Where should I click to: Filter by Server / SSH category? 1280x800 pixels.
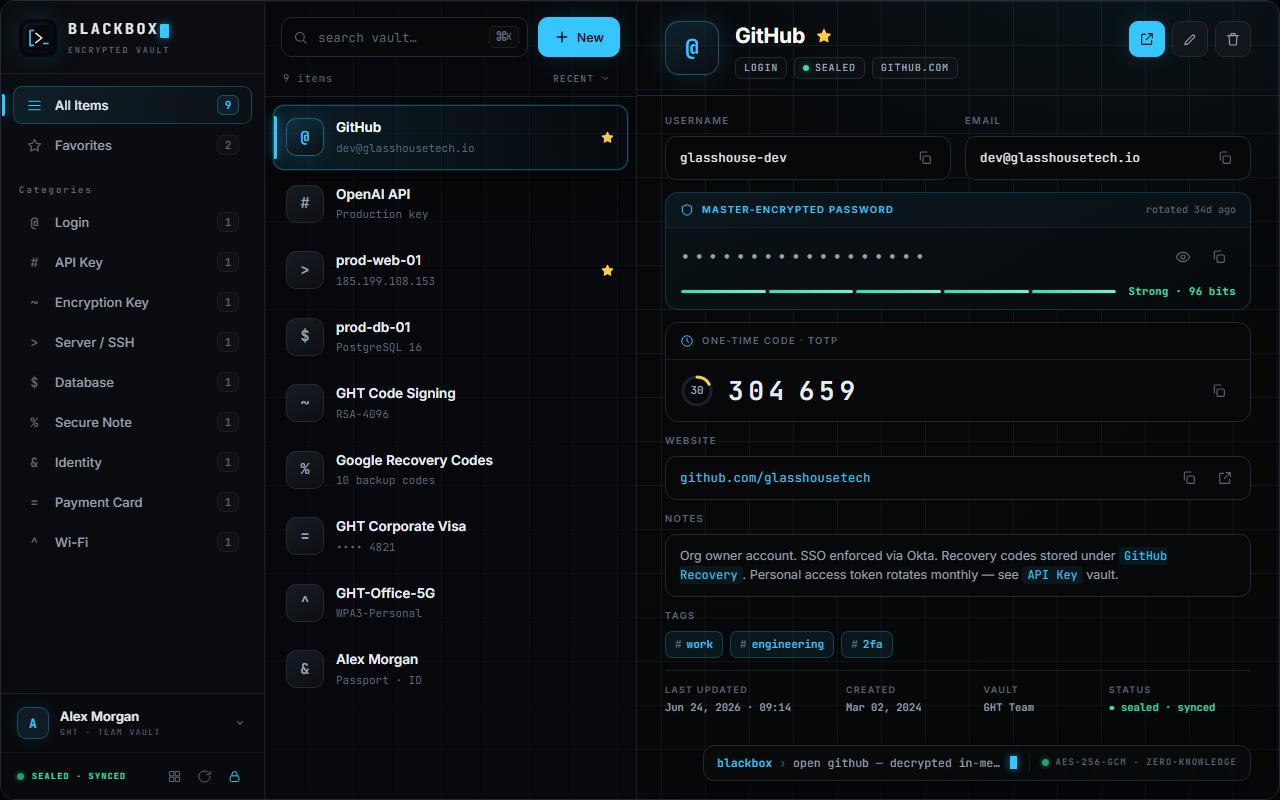132,342
